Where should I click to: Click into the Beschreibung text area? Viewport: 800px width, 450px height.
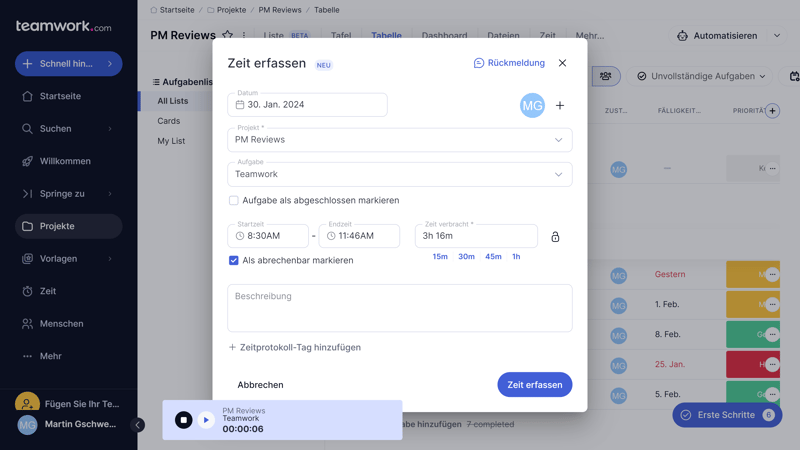[x=399, y=308]
